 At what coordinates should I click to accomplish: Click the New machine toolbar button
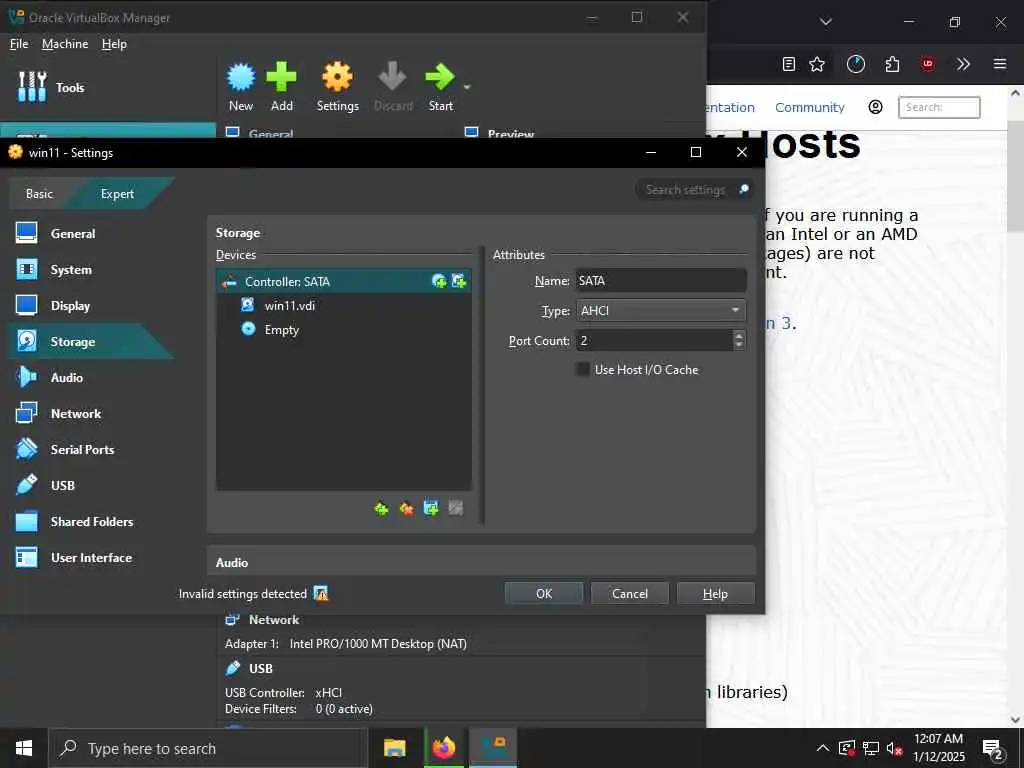coord(240,87)
